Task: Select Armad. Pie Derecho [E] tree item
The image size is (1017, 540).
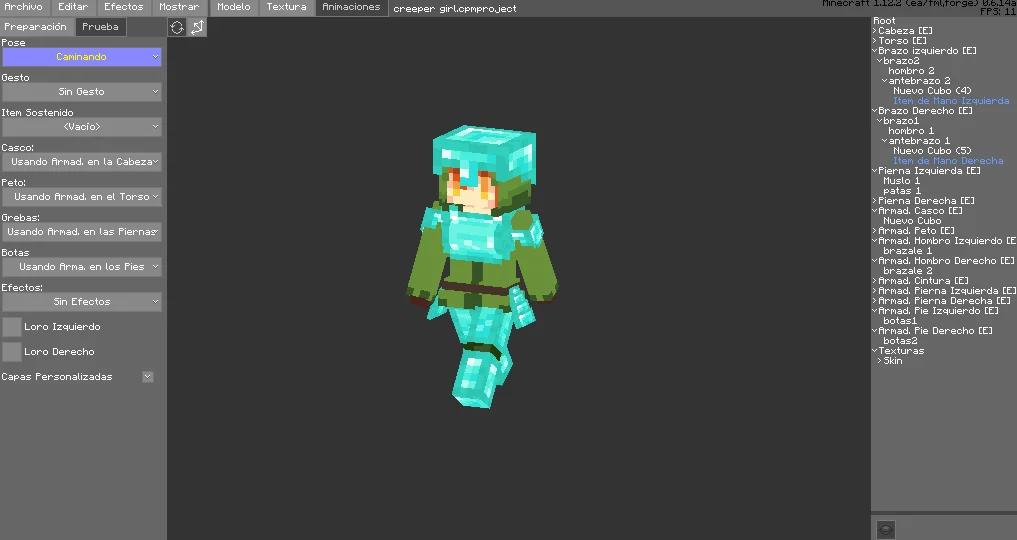Action: click(x=935, y=331)
